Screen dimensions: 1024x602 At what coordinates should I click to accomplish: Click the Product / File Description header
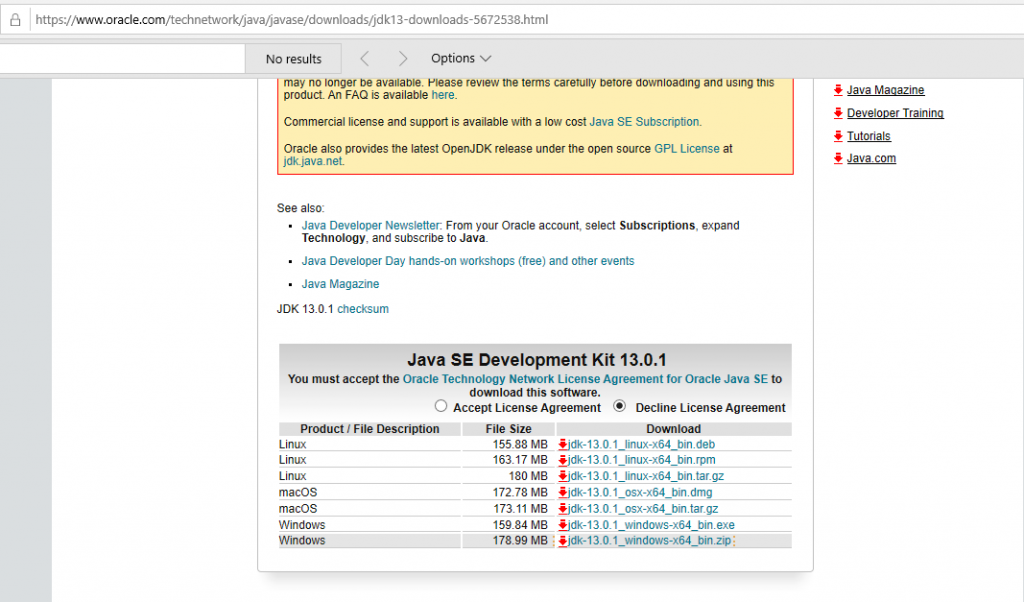point(370,429)
